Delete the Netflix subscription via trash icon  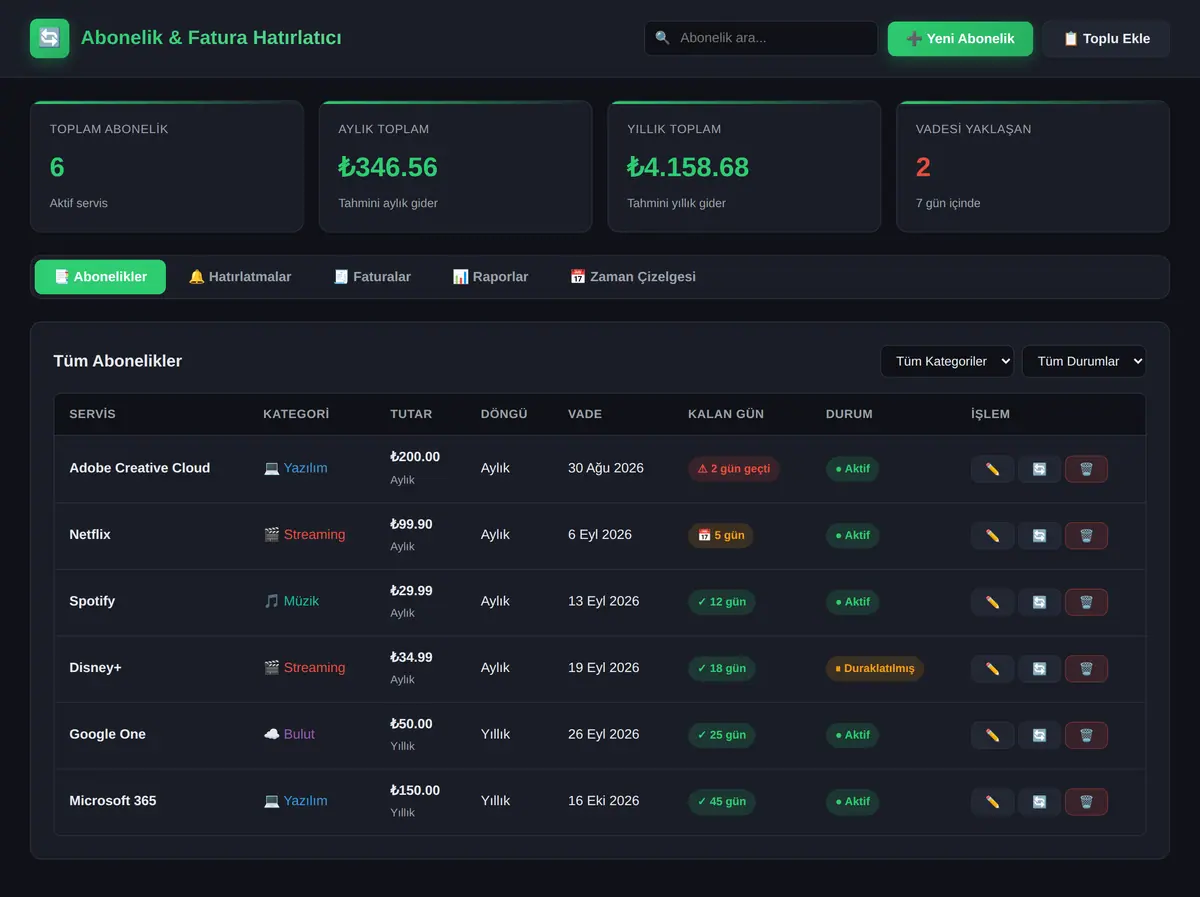point(1086,536)
